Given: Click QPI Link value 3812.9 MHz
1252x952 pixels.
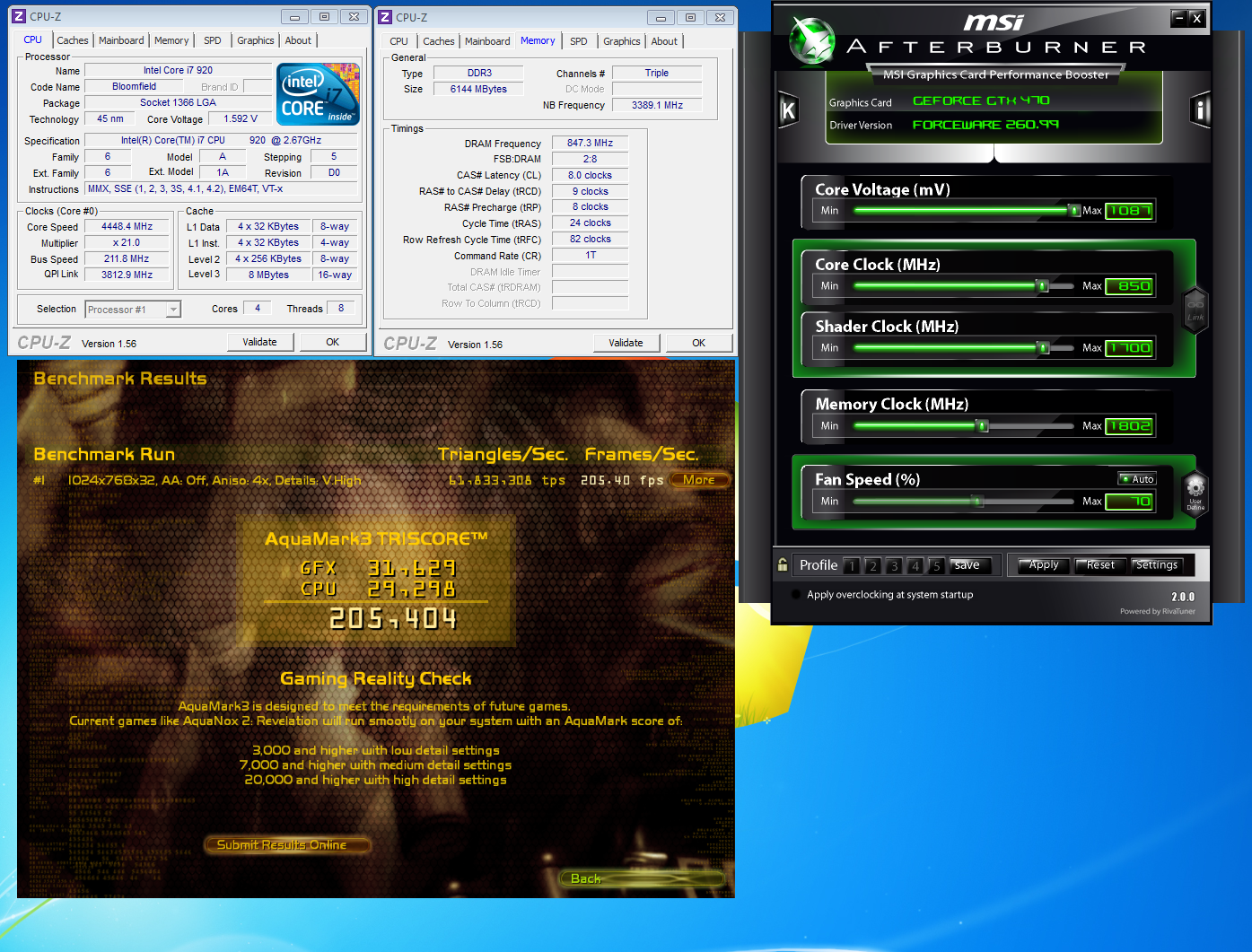Looking at the screenshot, I should [x=127, y=275].
